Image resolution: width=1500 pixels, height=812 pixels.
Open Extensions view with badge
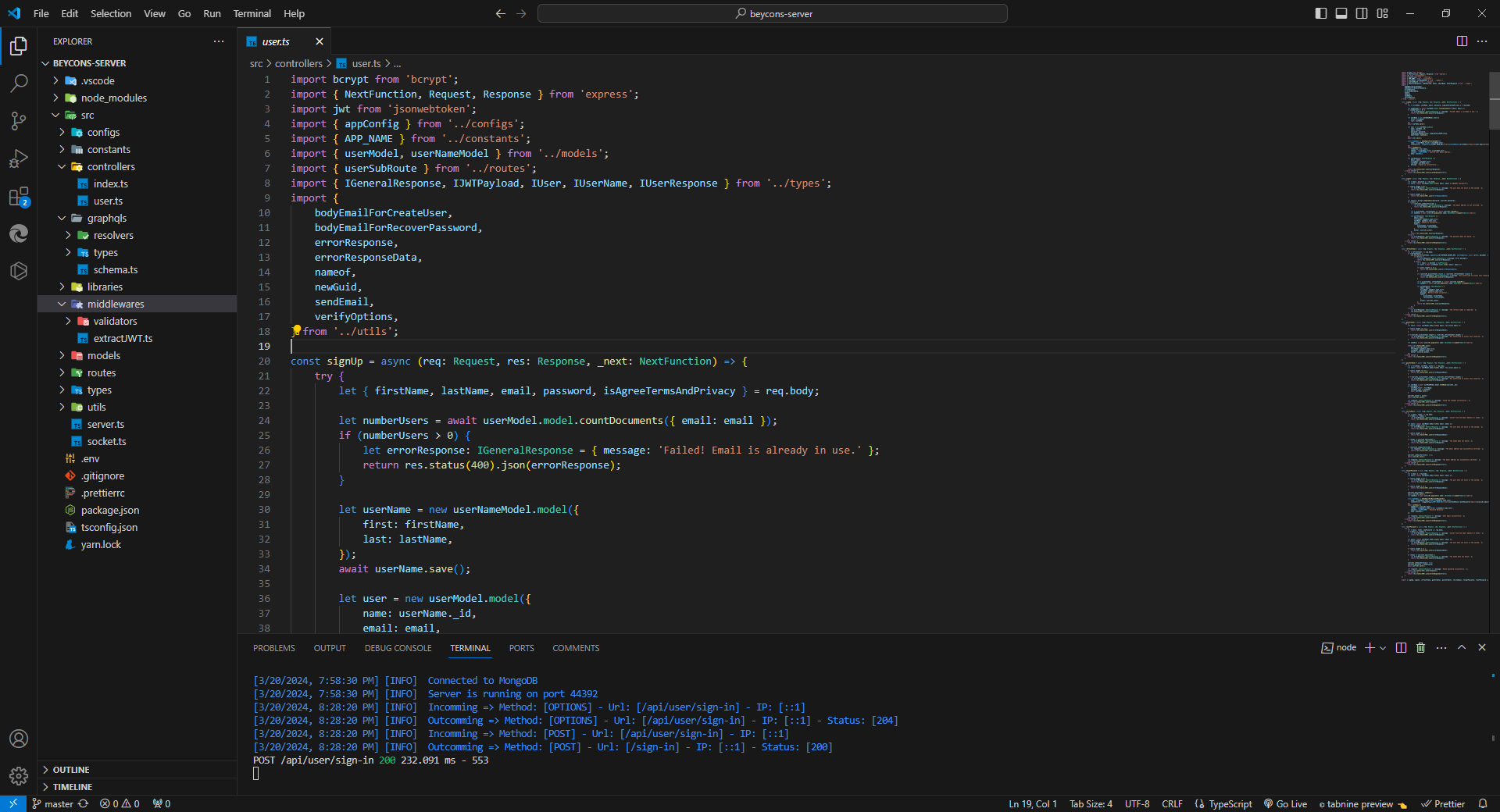pyautogui.click(x=19, y=196)
